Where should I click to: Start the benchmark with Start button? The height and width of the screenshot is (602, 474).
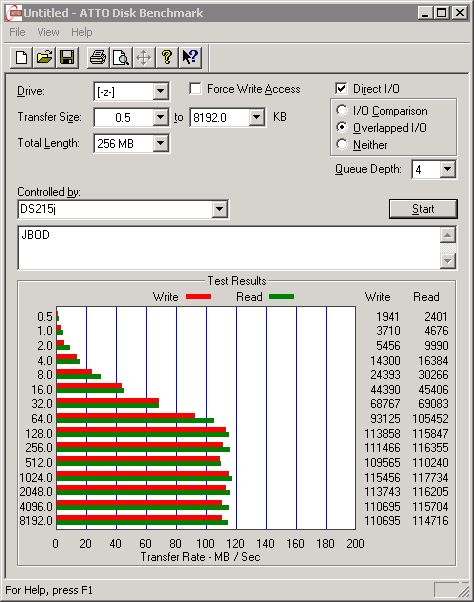point(423,209)
